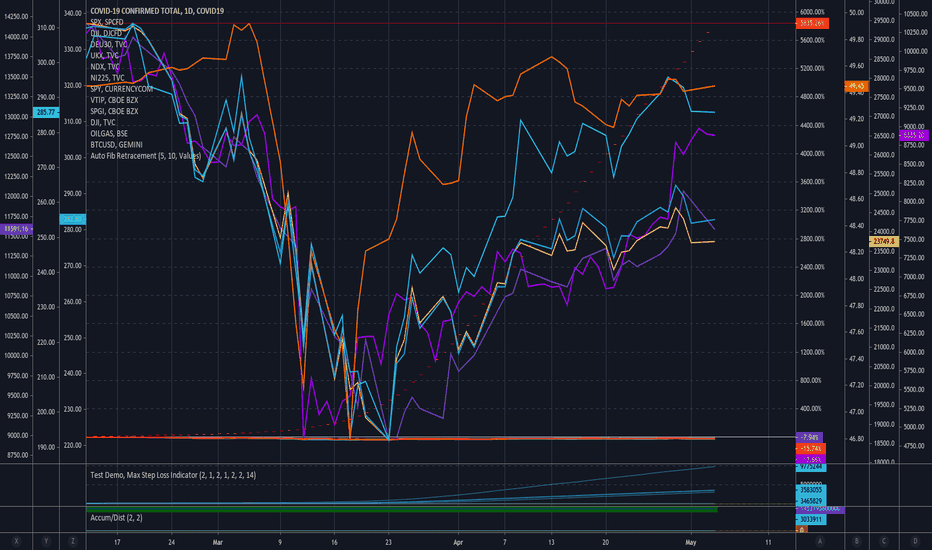Click the red 5835.26% percentage label
The height and width of the screenshot is (550, 932).
click(812, 23)
